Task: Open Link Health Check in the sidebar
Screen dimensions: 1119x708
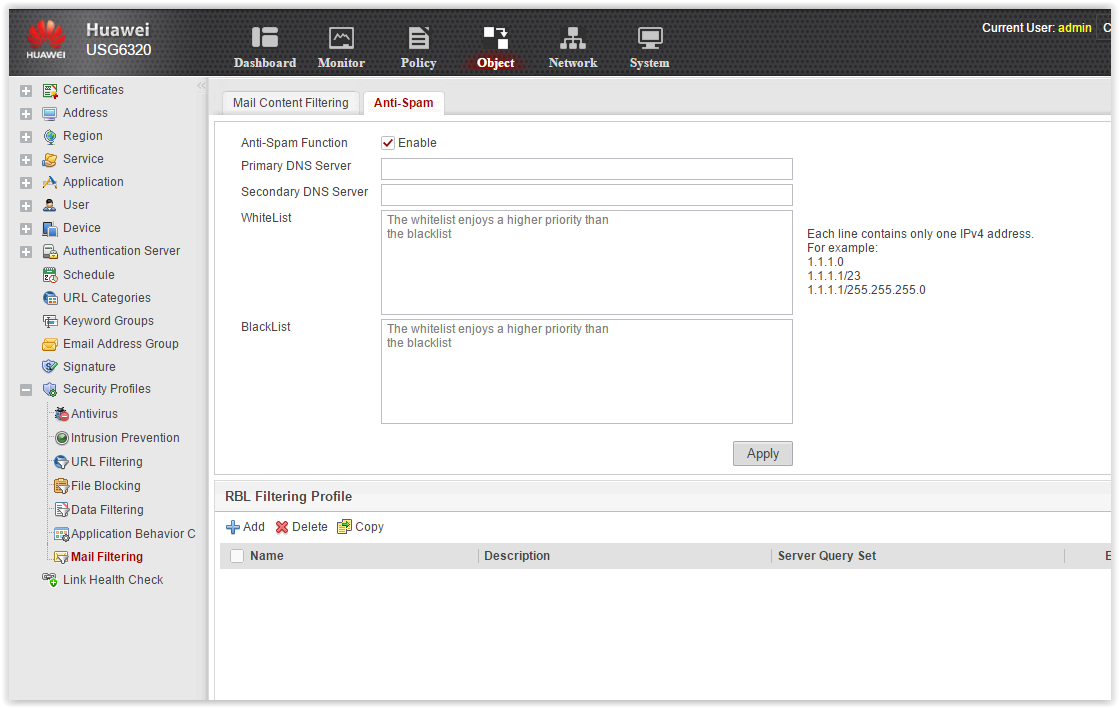Action: click(113, 580)
